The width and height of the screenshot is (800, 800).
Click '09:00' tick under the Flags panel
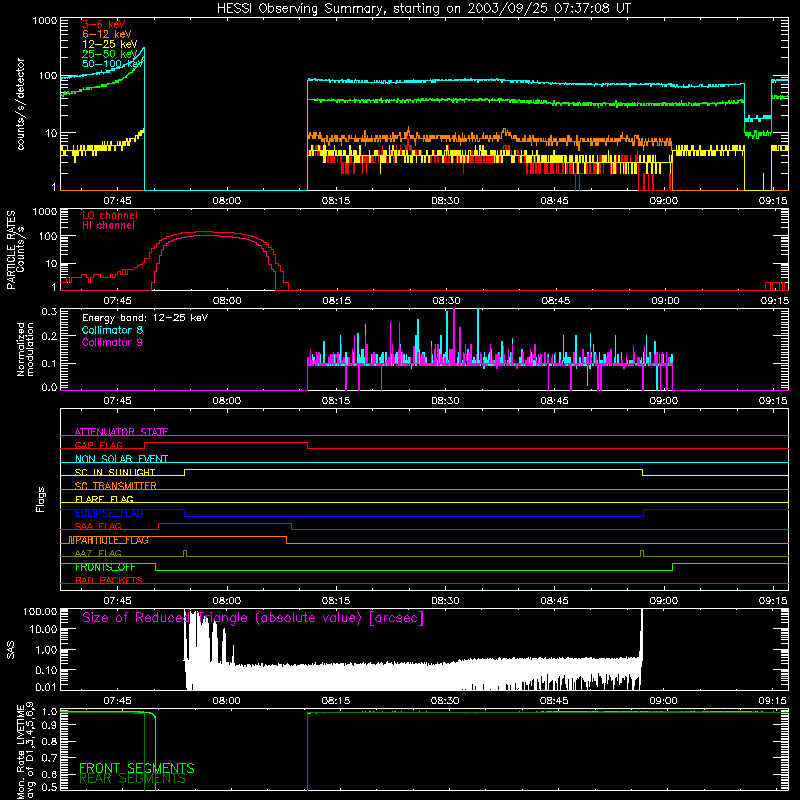(663, 601)
